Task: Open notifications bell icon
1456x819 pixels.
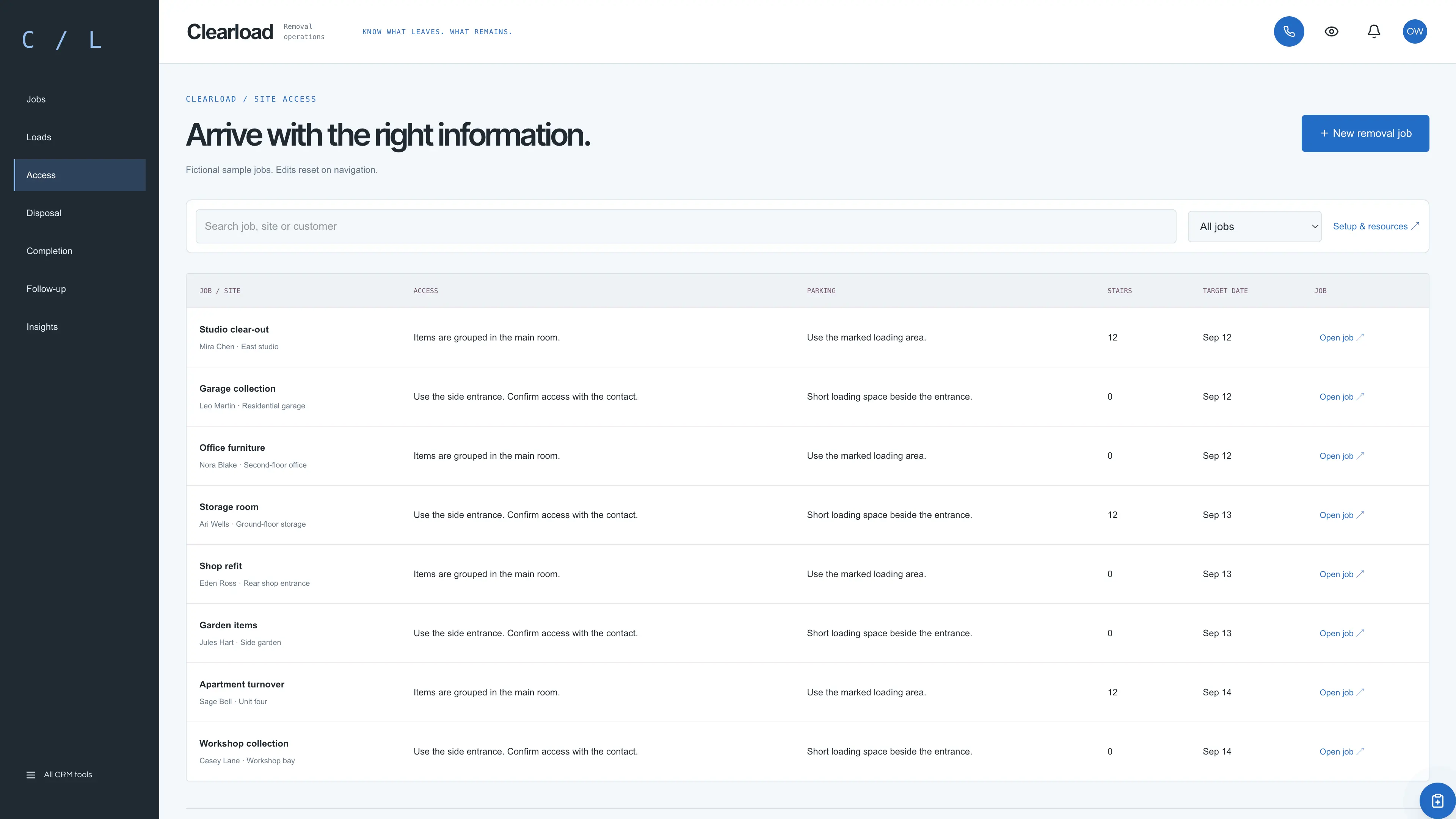Action: [1373, 31]
